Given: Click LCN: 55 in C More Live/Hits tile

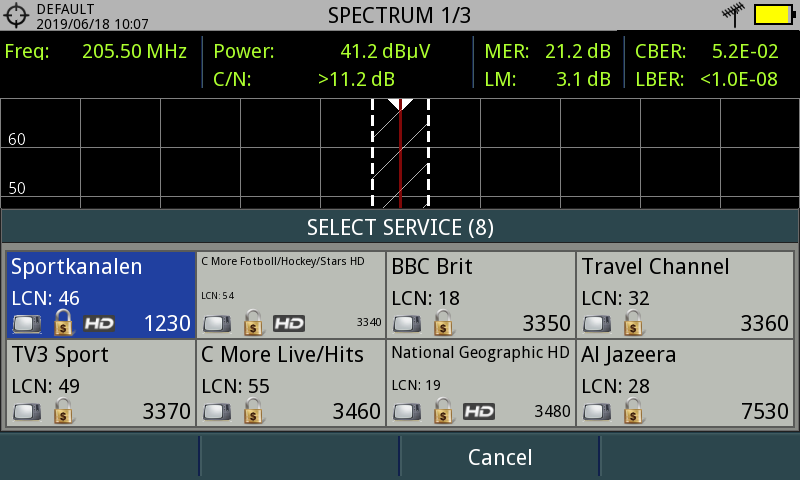Looking at the screenshot, I should pyautogui.click(x=235, y=386).
